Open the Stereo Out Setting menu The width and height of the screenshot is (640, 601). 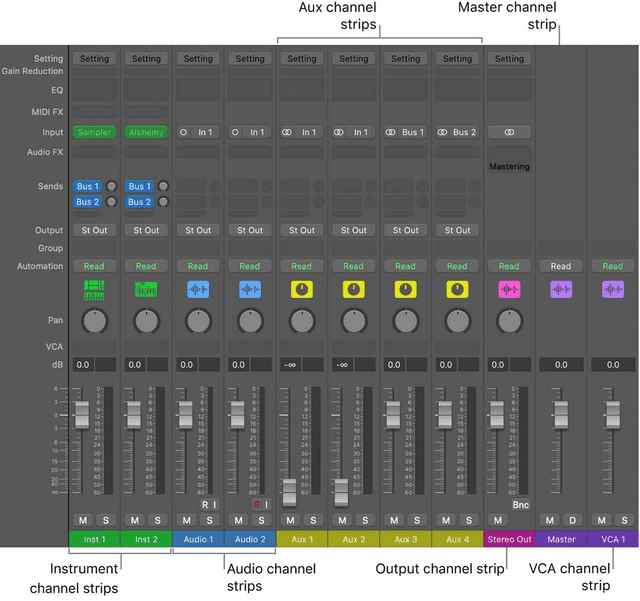point(509,59)
